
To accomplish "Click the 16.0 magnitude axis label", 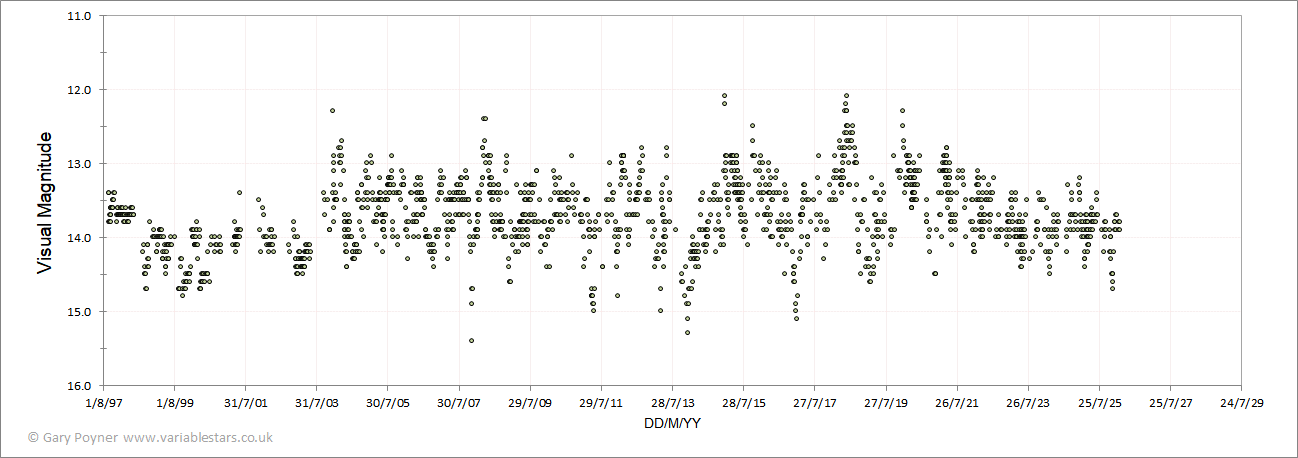I will 80,386.
